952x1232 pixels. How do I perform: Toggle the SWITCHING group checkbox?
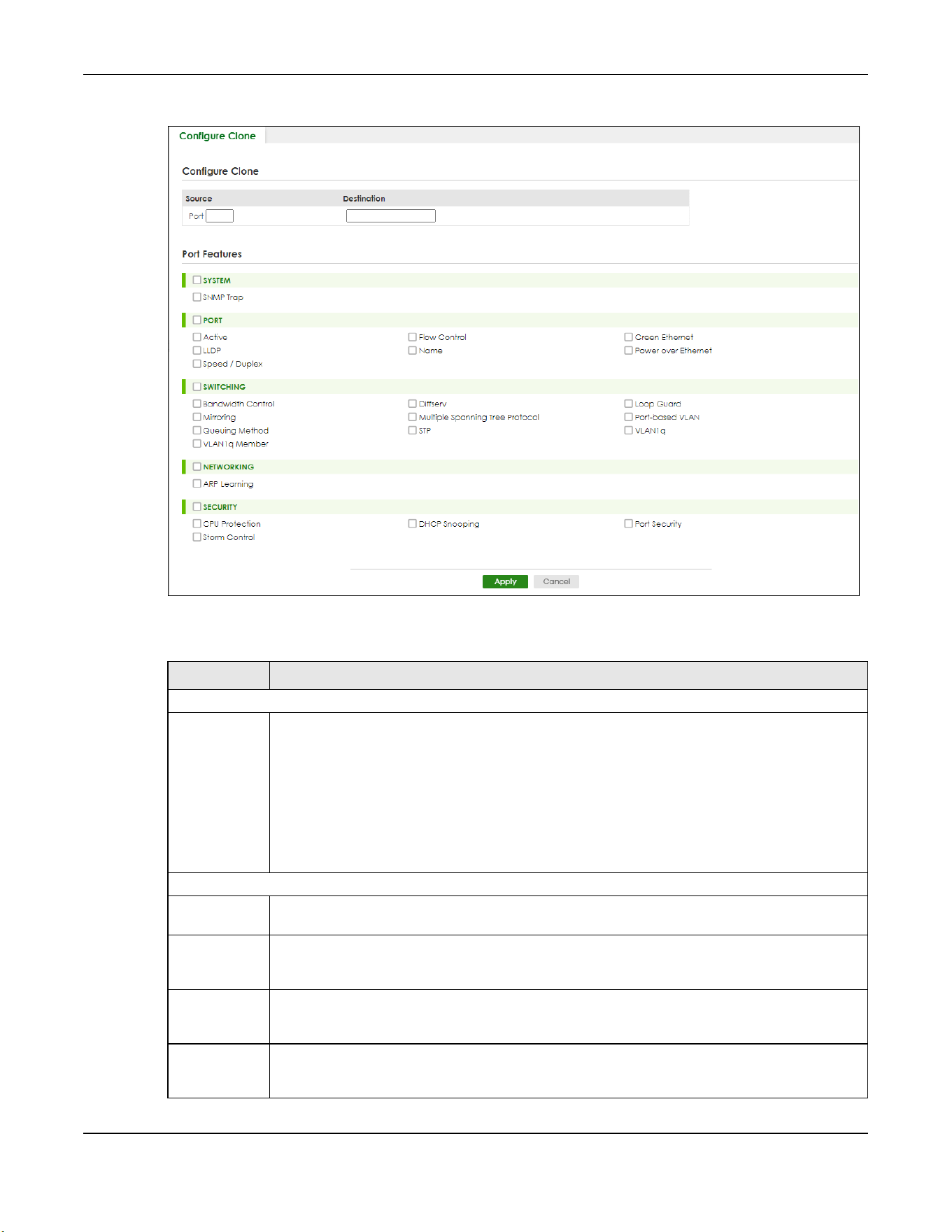tap(197, 386)
